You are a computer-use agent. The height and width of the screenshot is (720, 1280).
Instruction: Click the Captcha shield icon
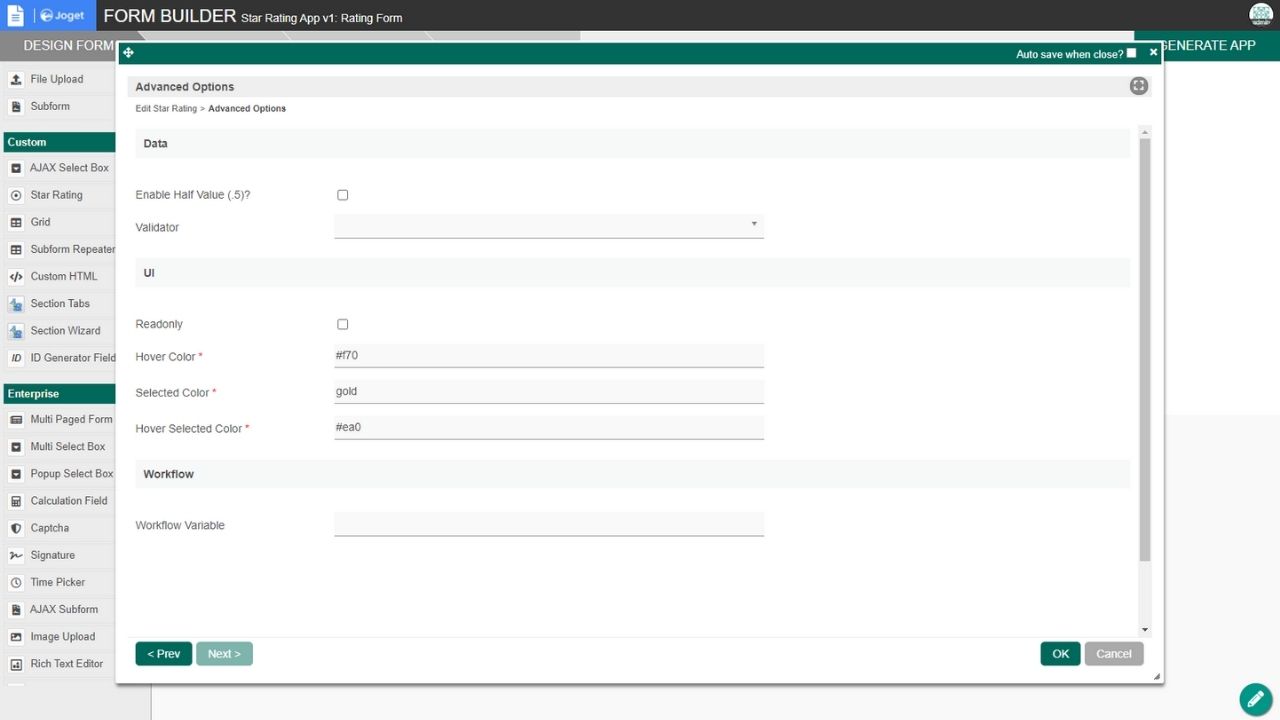click(x=16, y=529)
